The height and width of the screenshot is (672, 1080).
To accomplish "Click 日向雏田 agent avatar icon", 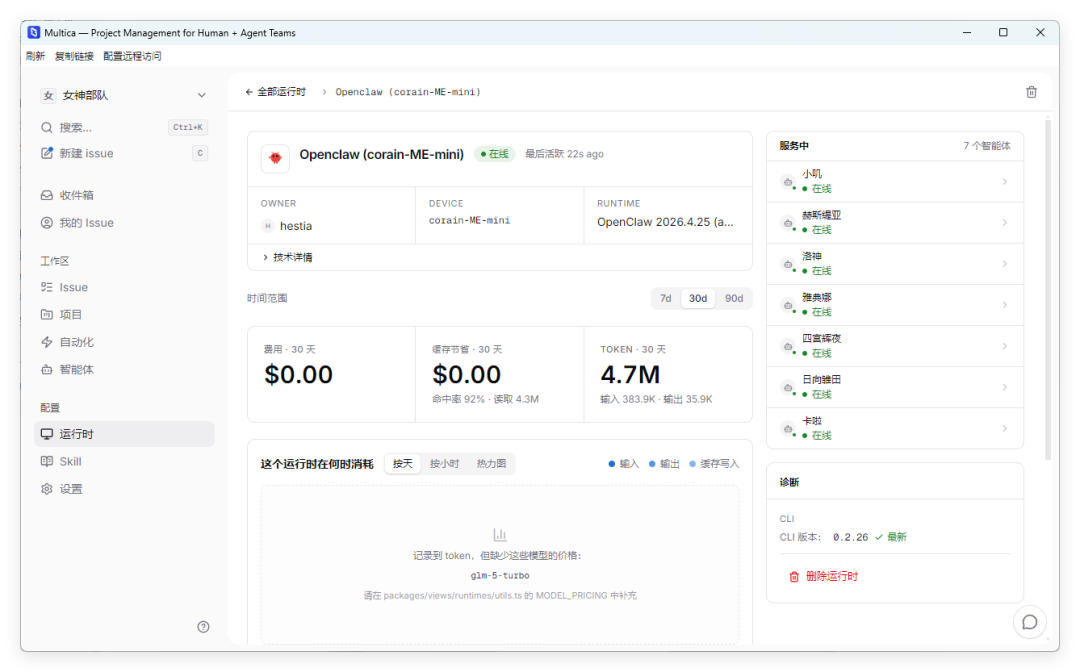I will click(x=788, y=388).
